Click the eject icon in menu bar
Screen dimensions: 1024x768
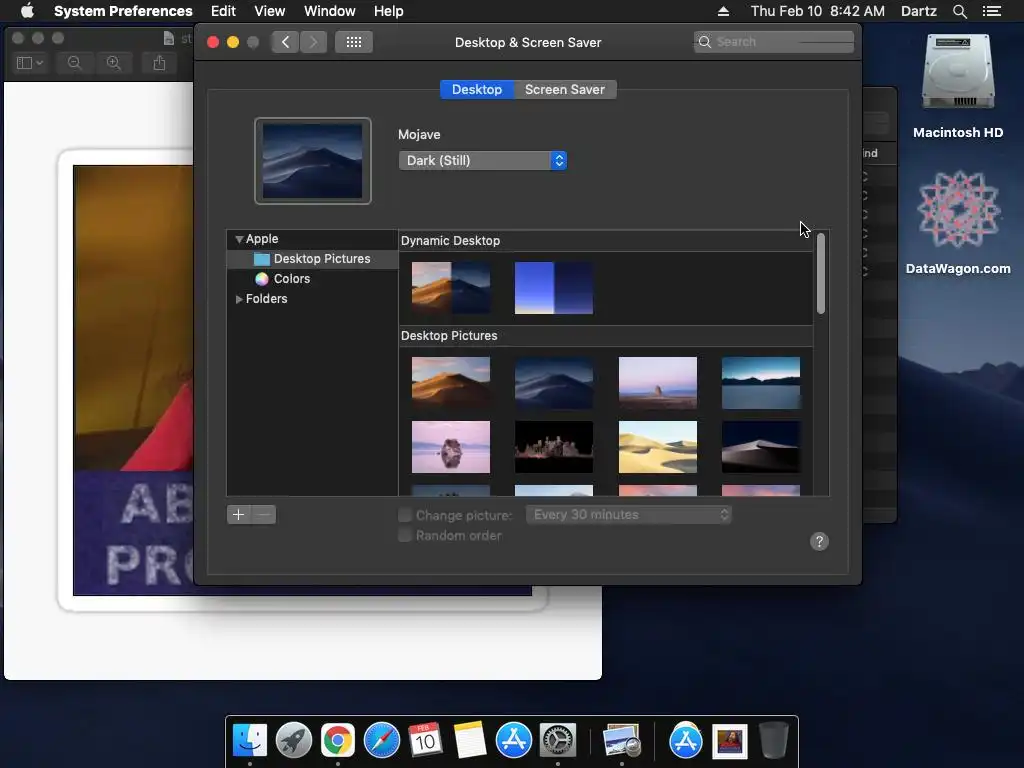[x=723, y=11]
